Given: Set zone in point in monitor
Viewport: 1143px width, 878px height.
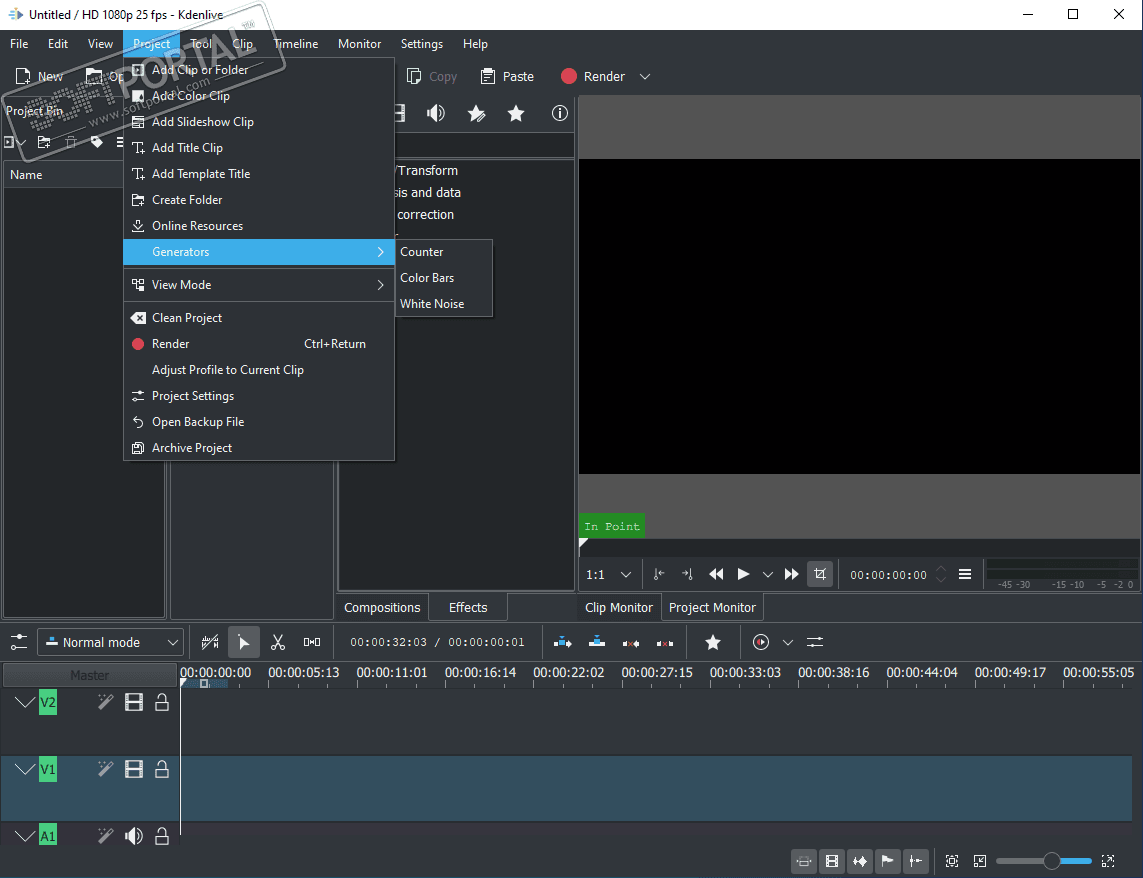Looking at the screenshot, I should (659, 574).
